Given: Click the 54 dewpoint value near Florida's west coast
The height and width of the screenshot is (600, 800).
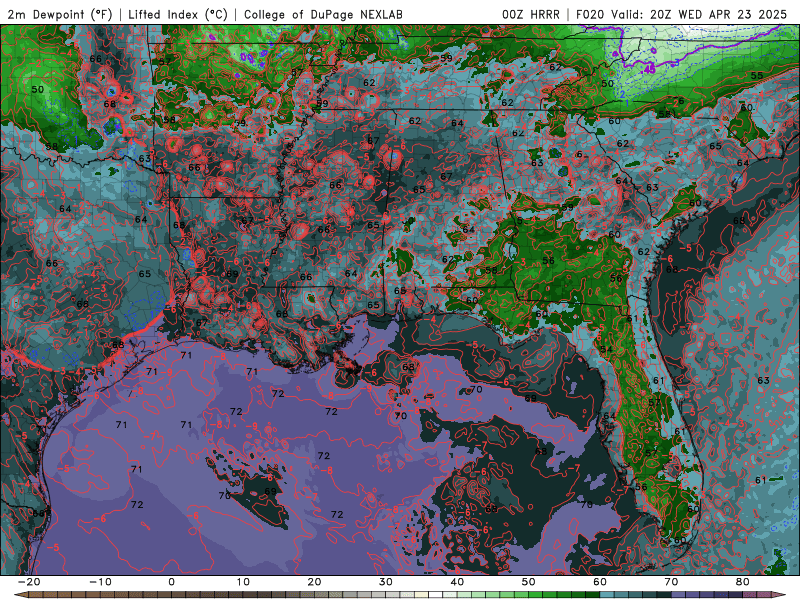Looking at the screenshot, I should (606, 349).
